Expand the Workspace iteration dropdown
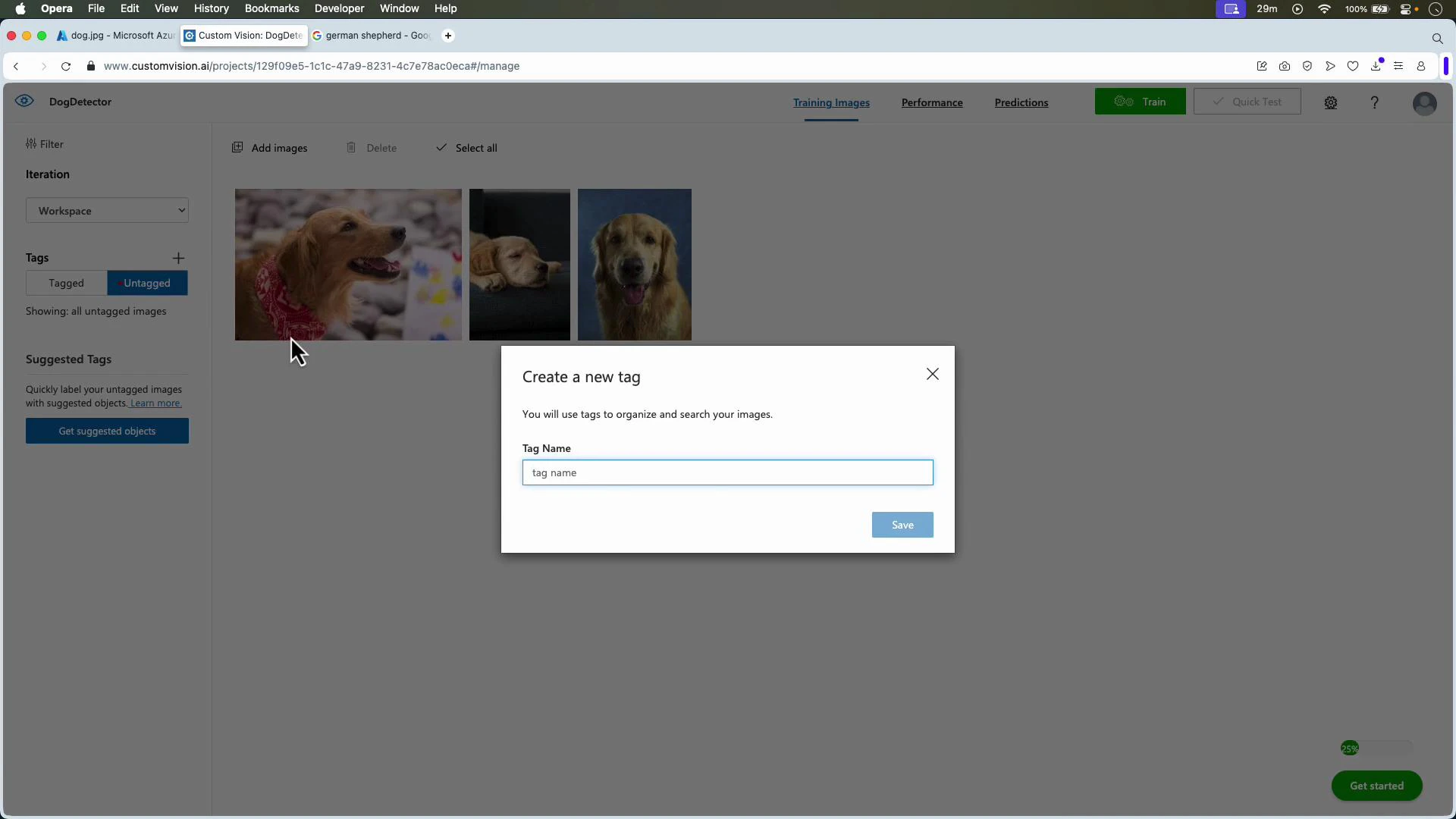 107,211
